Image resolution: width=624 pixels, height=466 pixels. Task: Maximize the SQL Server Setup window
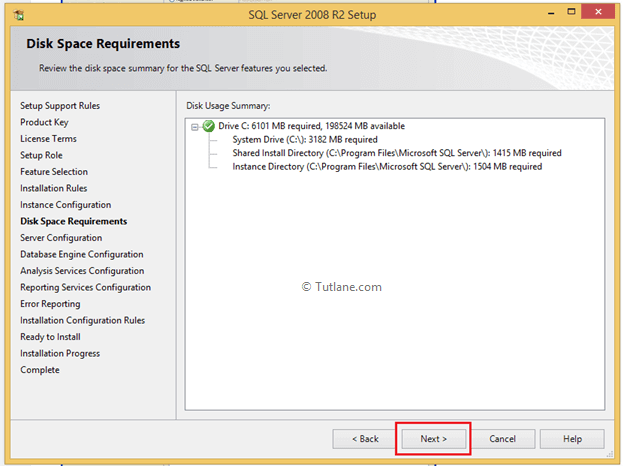coord(571,12)
